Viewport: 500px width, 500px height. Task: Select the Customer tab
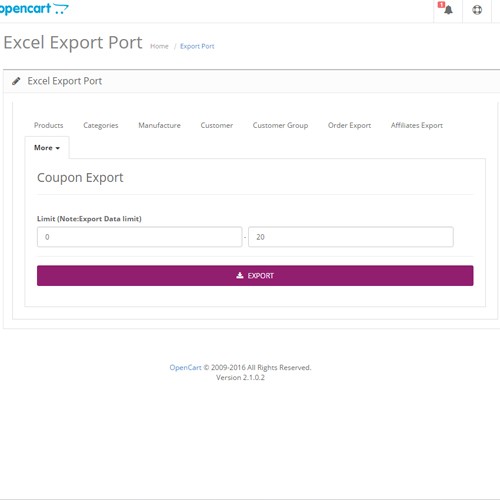pos(217,125)
